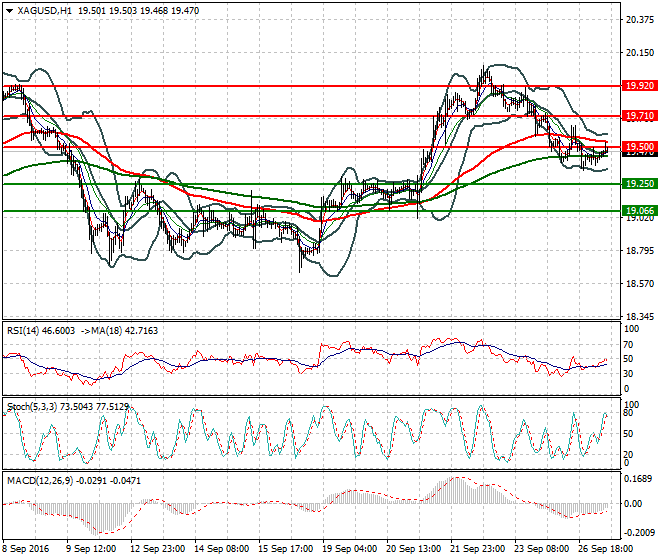Screen dimensions: 660x560
Task: Click the 18.795 price axis value
Action: [640, 251]
